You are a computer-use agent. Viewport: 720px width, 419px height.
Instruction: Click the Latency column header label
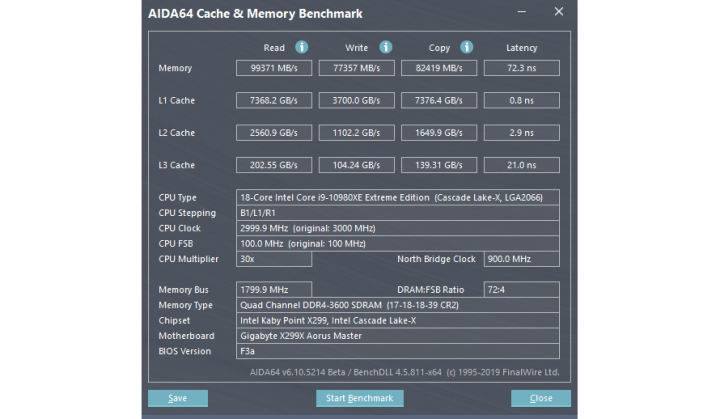pyautogui.click(x=522, y=48)
